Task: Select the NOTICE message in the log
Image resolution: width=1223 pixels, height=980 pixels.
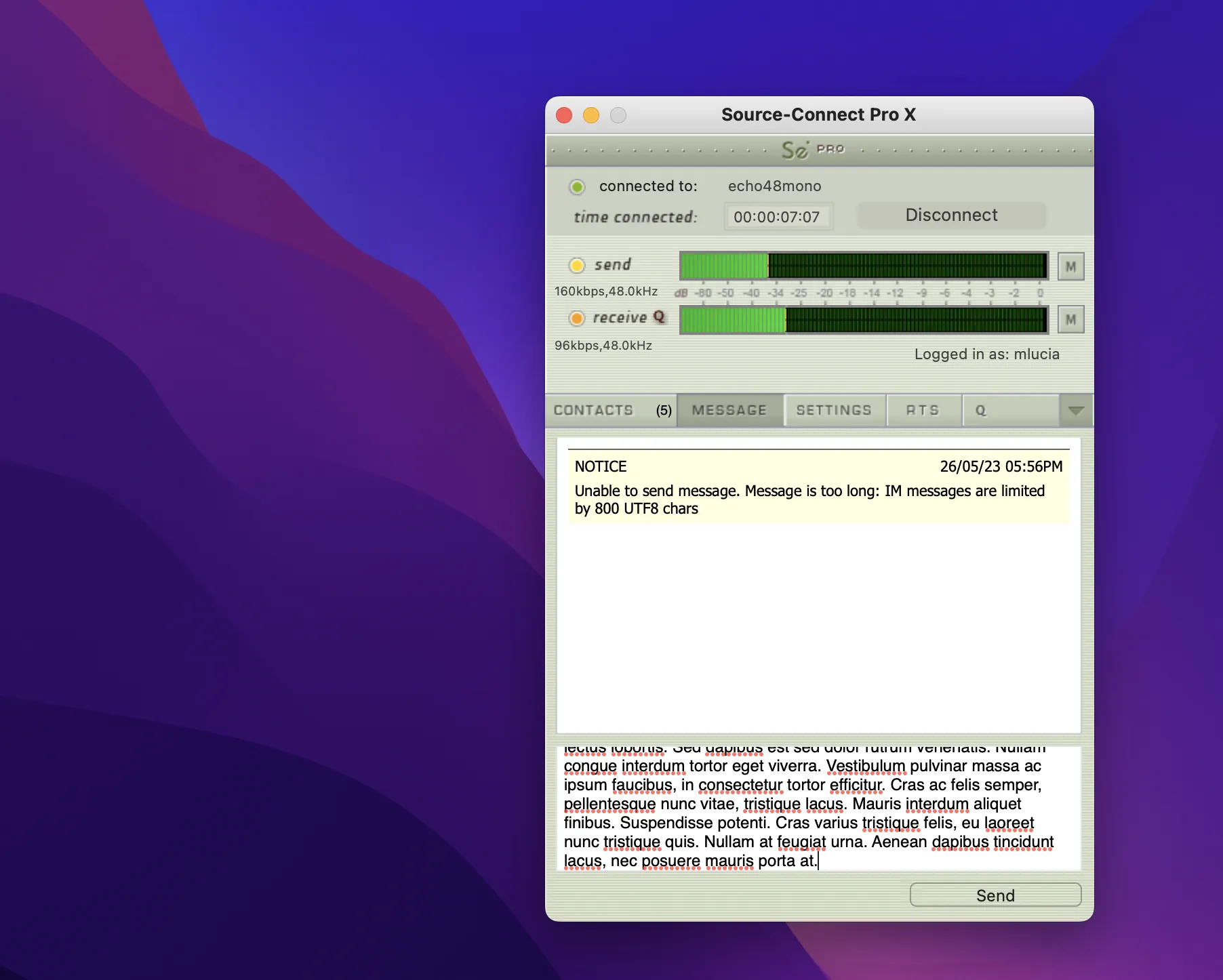Action: coord(819,487)
